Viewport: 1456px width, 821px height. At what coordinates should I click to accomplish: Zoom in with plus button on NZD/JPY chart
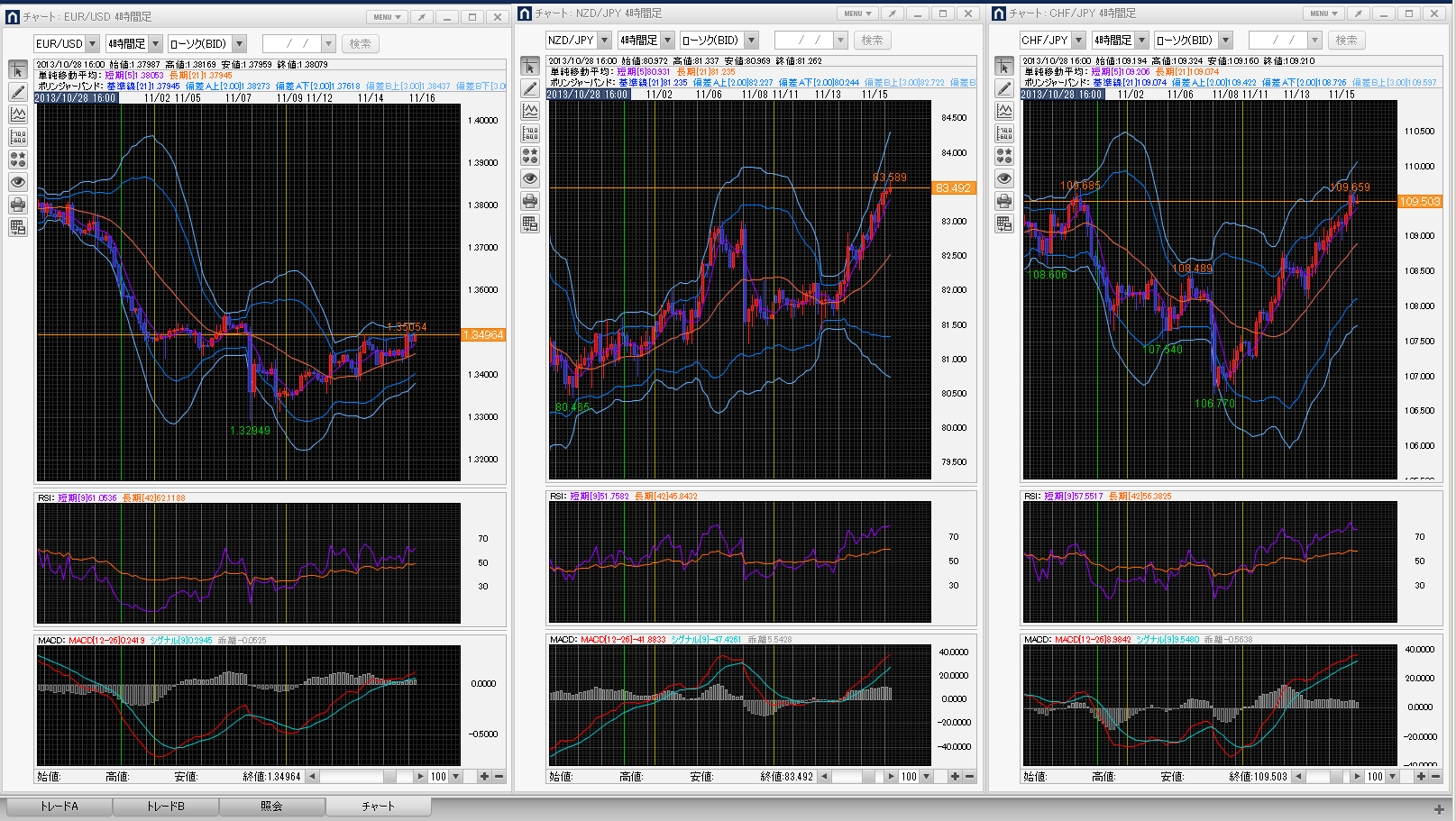(955, 776)
